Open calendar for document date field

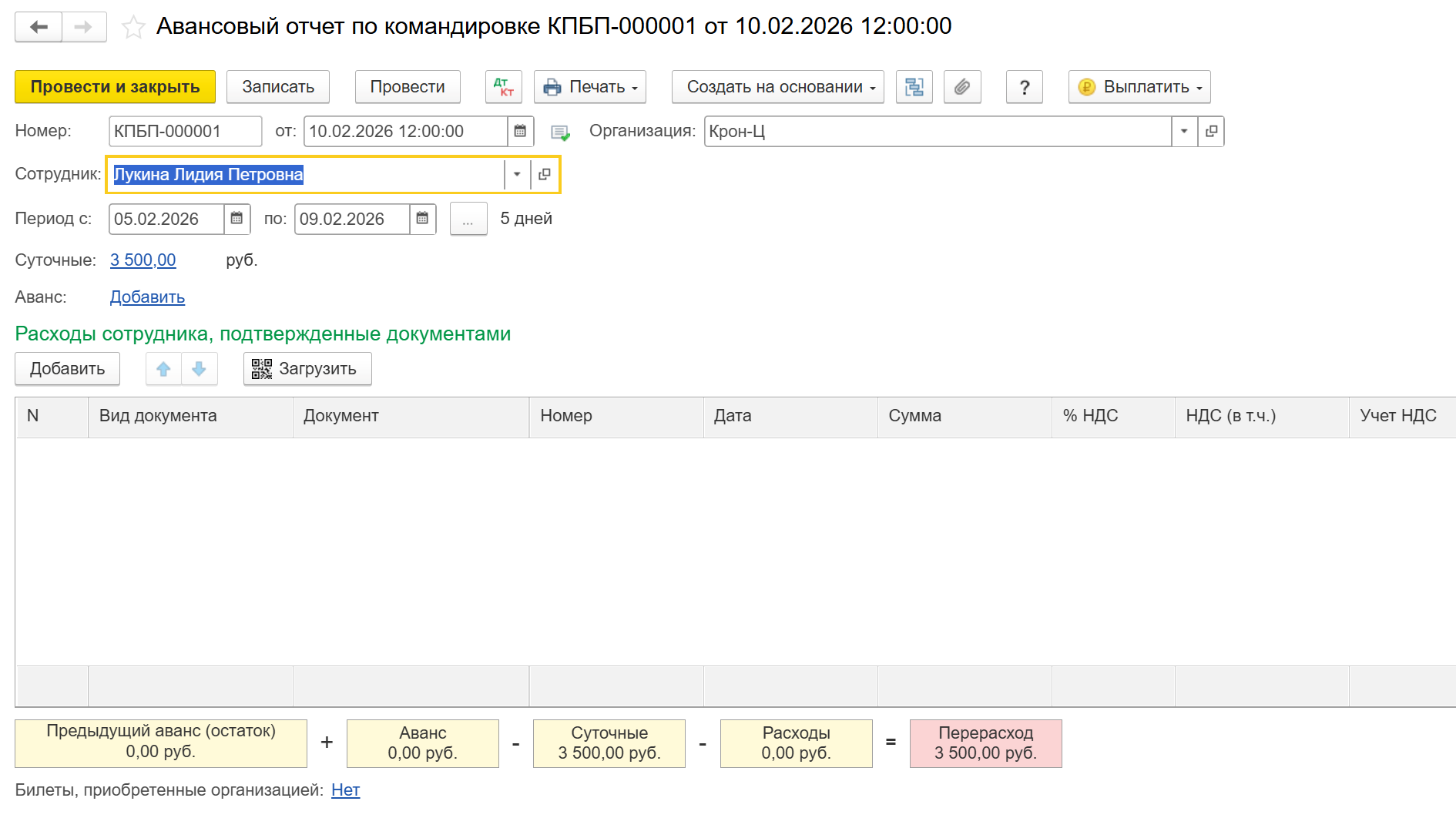click(520, 131)
